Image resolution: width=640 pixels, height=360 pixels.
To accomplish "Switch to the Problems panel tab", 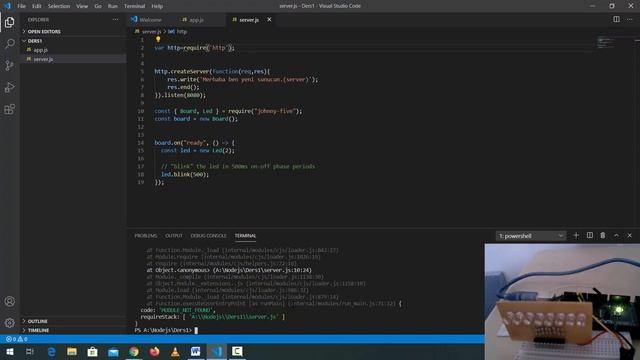I will click(146, 236).
